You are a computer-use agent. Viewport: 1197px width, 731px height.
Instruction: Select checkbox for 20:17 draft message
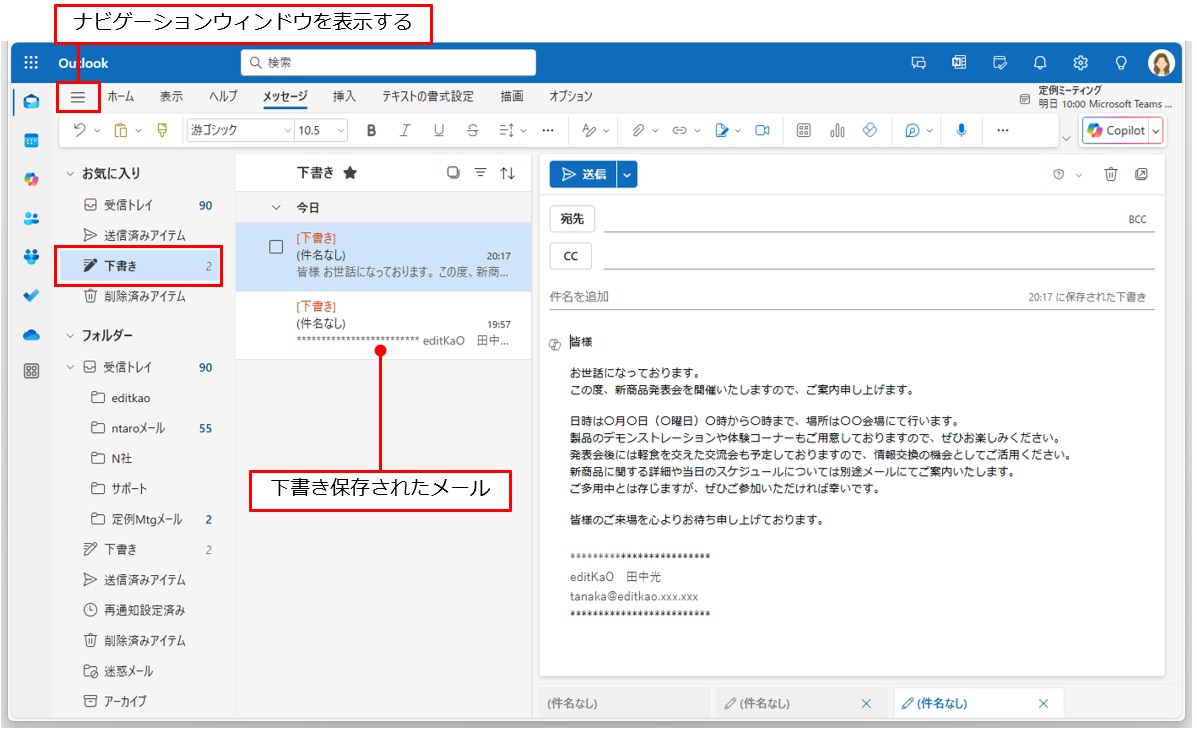tap(276, 246)
